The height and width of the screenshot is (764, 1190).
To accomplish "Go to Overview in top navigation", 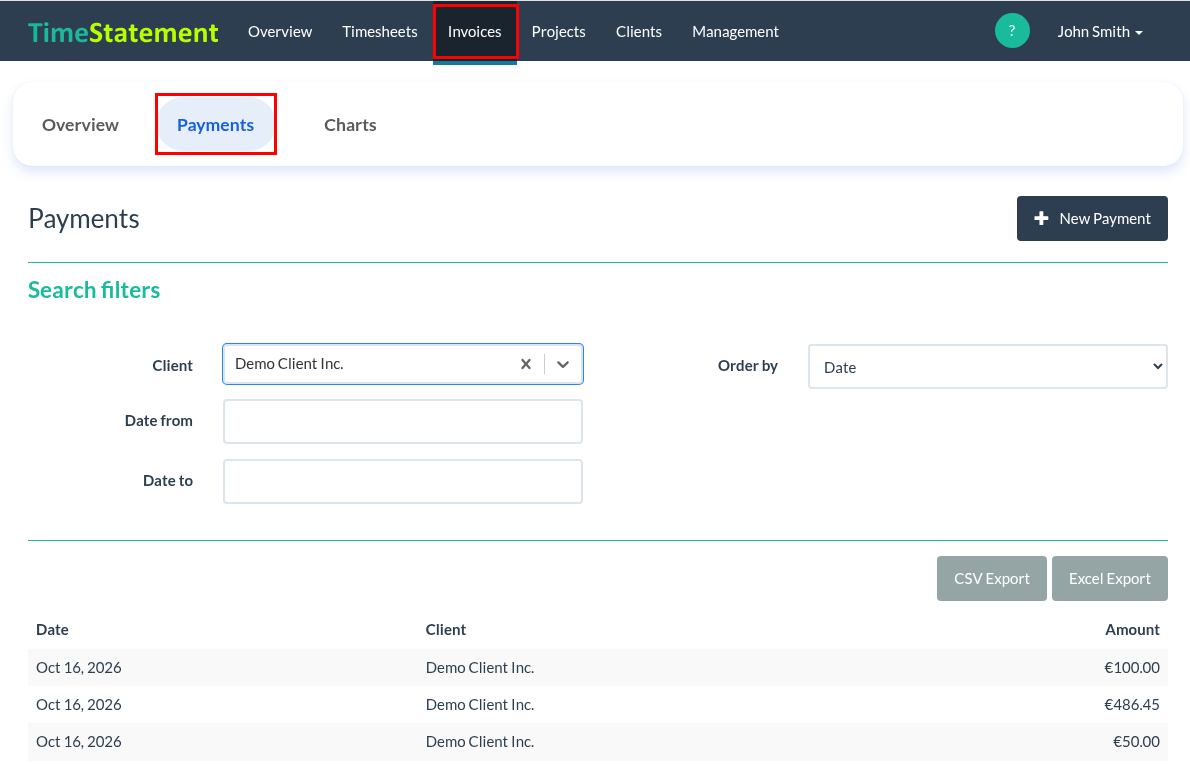I will point(280,32).
